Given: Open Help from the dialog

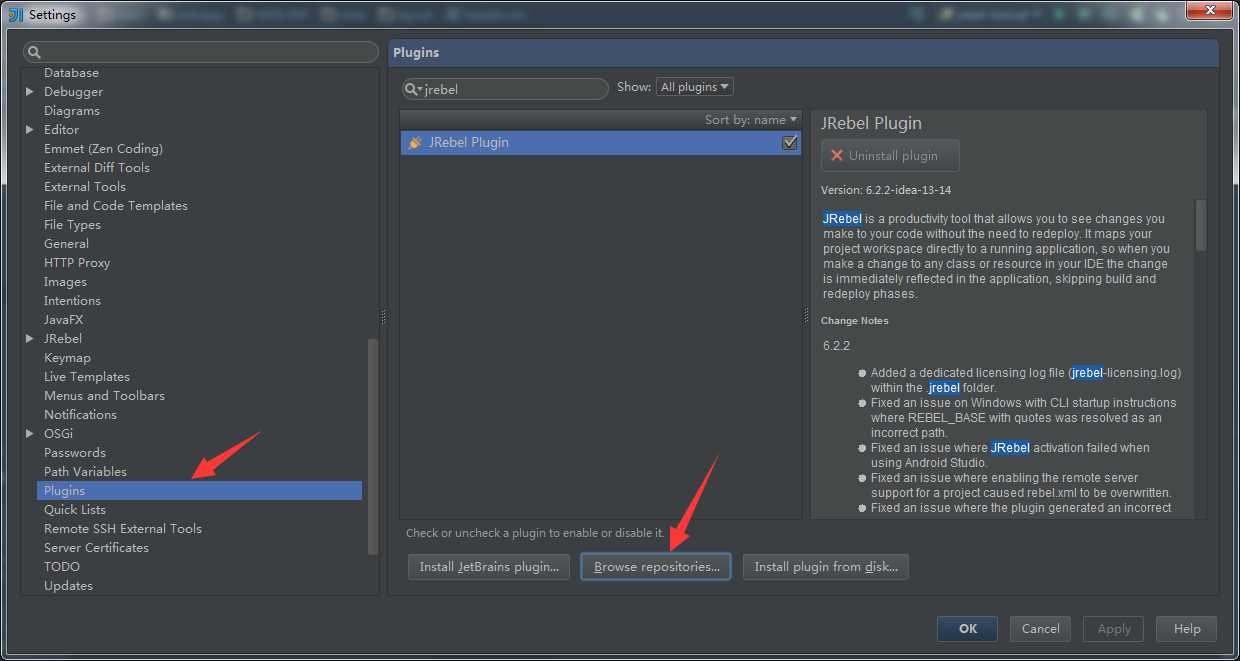Looking at the screenshot, I should pos(1187,629).
